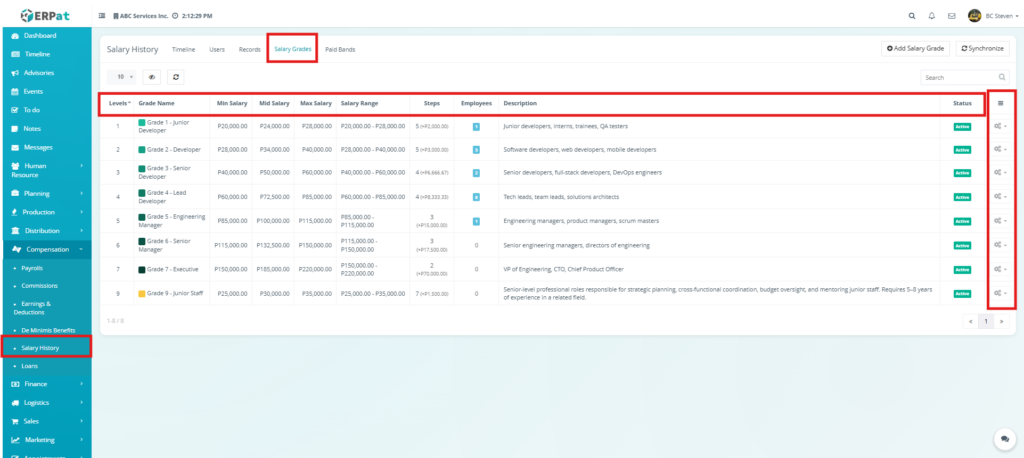This screenshot has height=458, width=1024.
Task: Click the table refresh icon button
Action: click(x=175, y=76)
